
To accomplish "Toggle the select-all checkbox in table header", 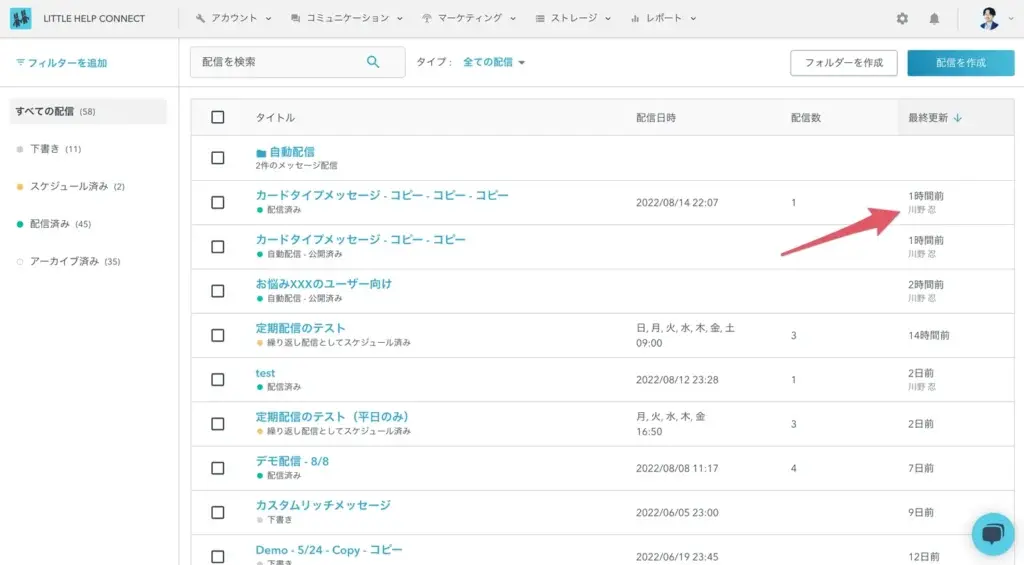I will click(218, 117).
